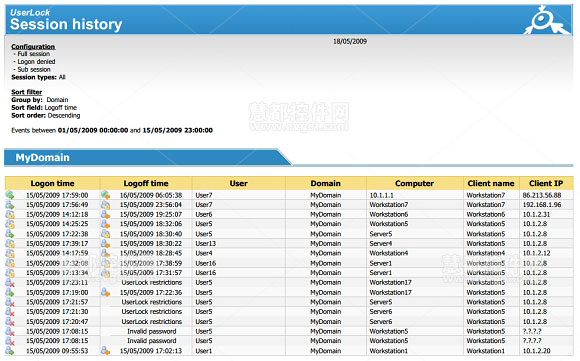The width and height of the screenshot is (580, 361).
Task: Click logoff icon beside 15/05/2009 19:25:07
Action: tap(105, 215)
